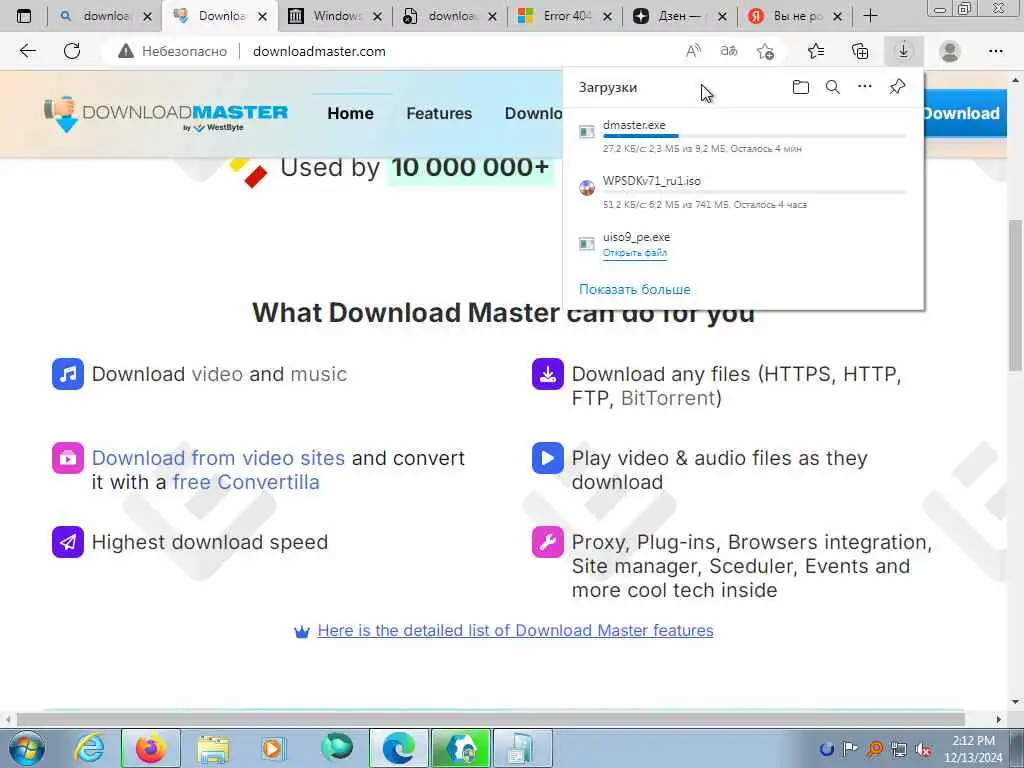Click the vertical page scrollbar thumb

click(1015, 295)
